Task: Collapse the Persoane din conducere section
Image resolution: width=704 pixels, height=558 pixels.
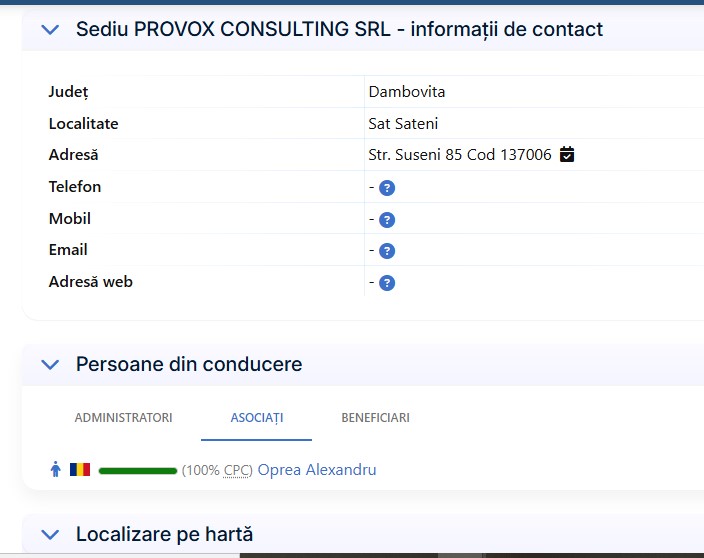Action: point(51,365)
